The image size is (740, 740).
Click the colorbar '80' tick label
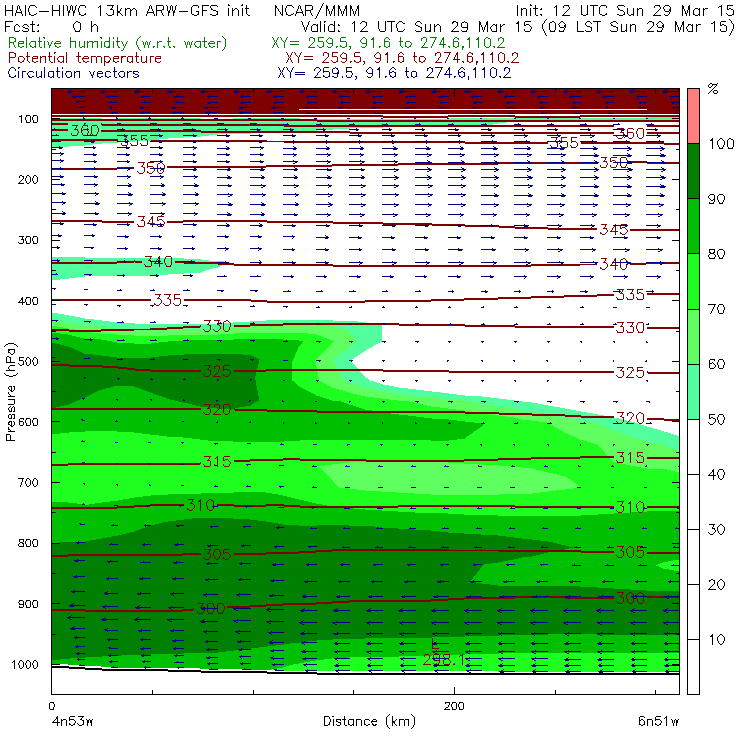716,254
